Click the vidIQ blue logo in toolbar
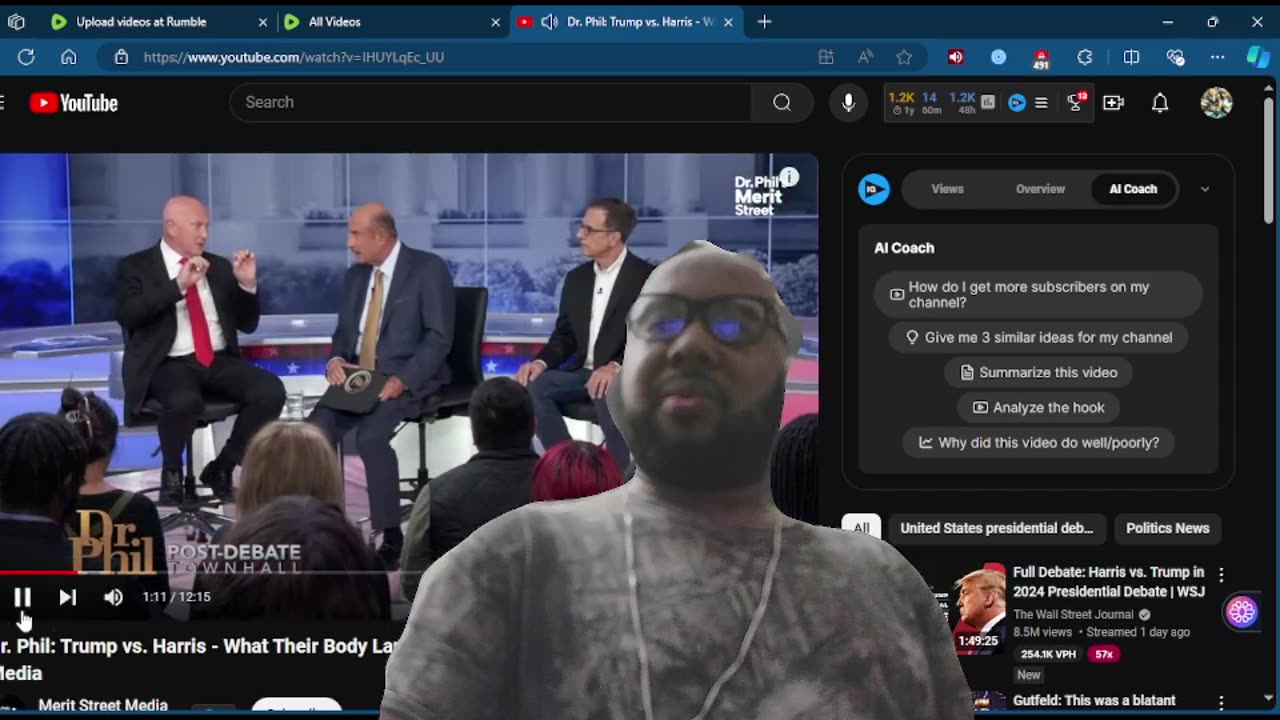This screenshot has height=720, width=1280. click(x=1017, y=102)
